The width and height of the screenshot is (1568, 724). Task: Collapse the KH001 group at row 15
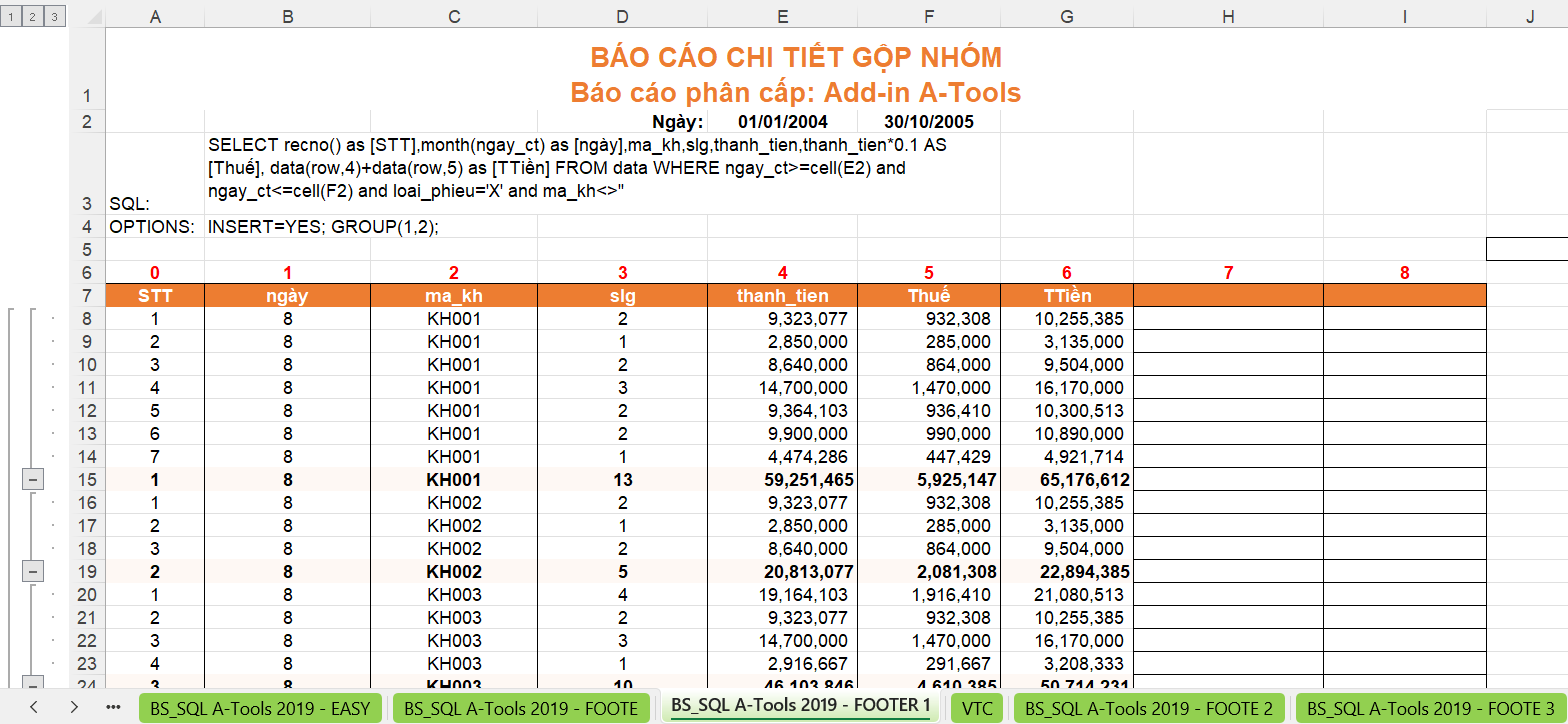click(x=32, y=480)
